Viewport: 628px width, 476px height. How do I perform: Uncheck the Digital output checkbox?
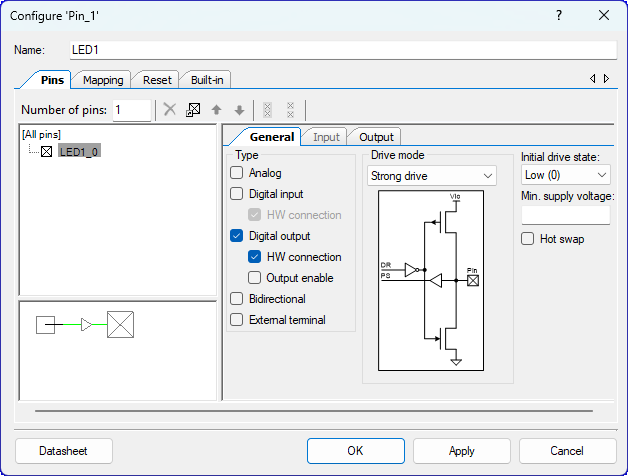(x=237, y=236)
